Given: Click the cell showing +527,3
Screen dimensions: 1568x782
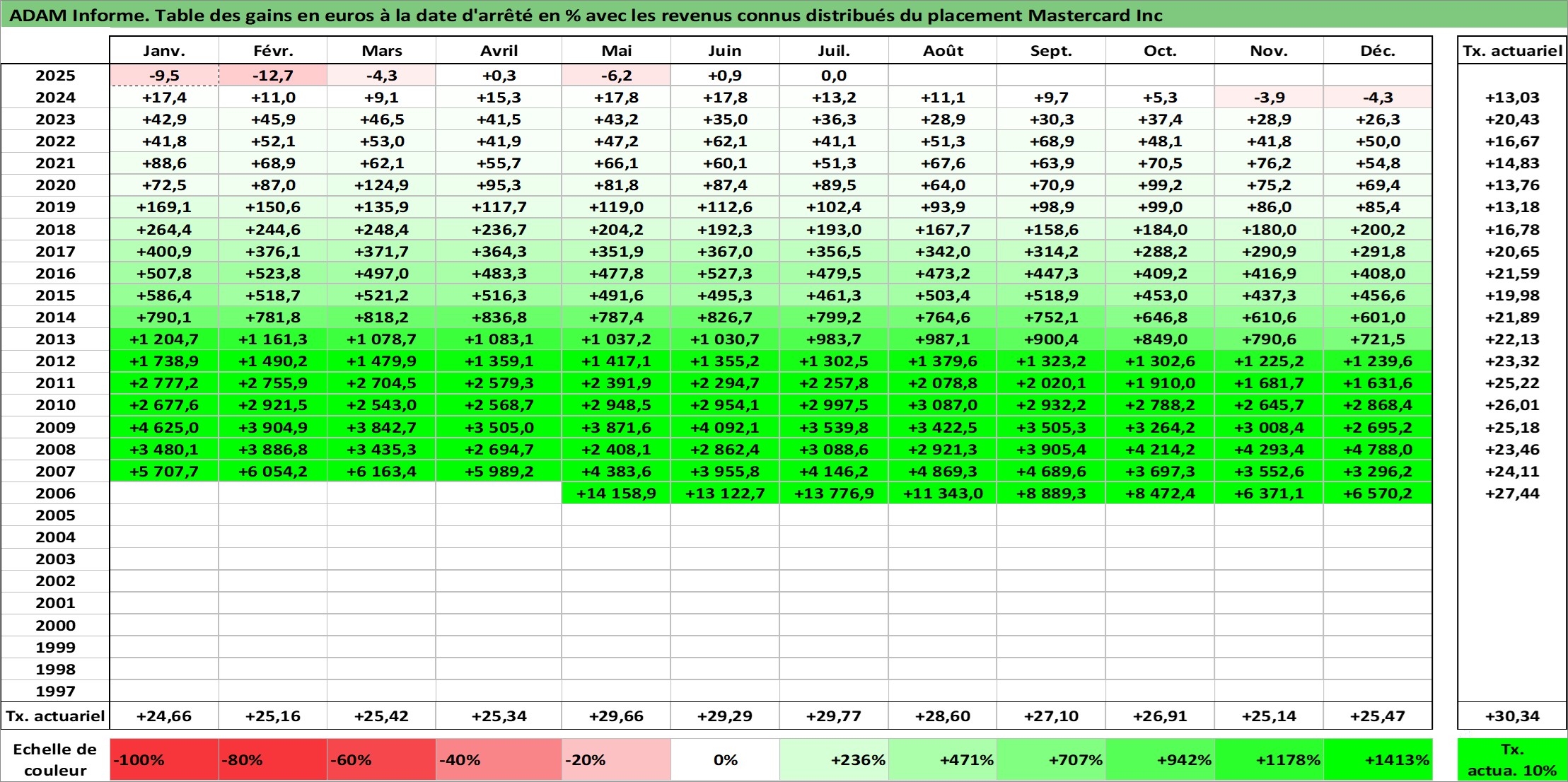Looking at the screenshot, I should (x=726, y=274).
